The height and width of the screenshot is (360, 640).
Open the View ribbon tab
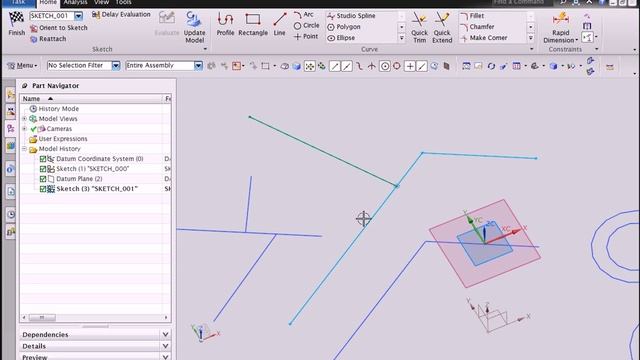101,3
